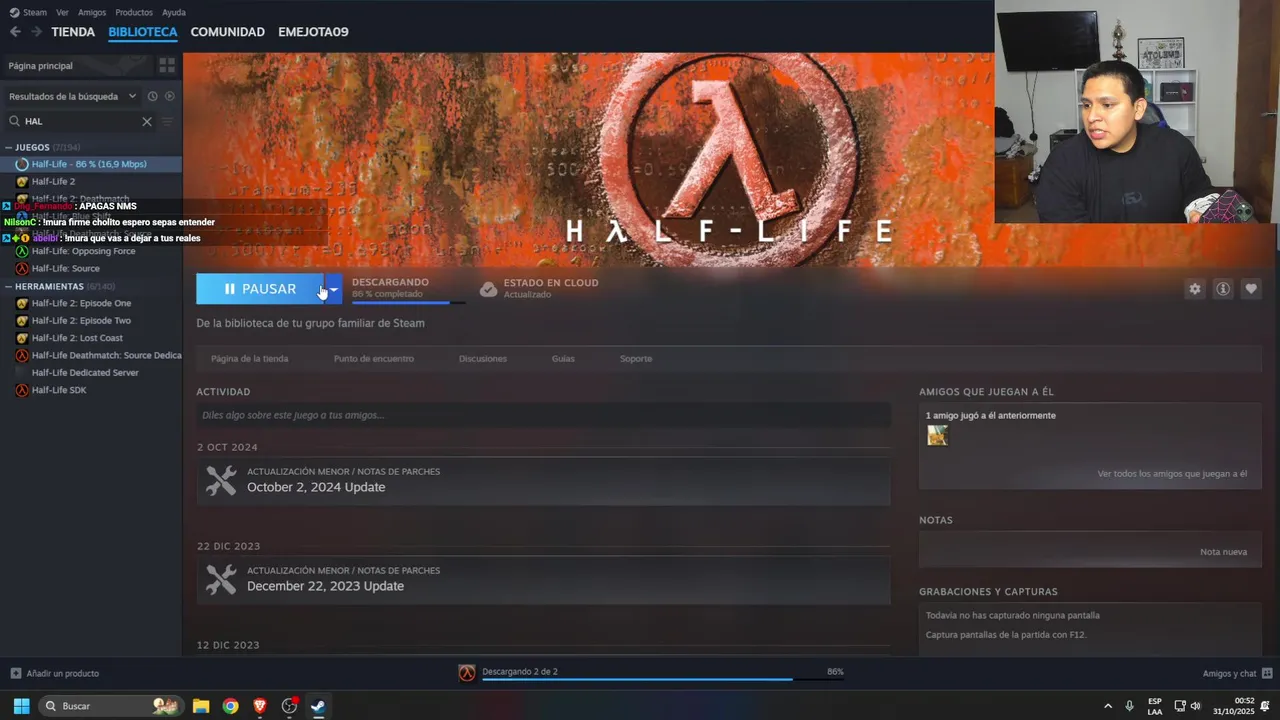Switch library to grid view icon
The height and width of the screenshot is (720, 1280).
coord(167,65)
